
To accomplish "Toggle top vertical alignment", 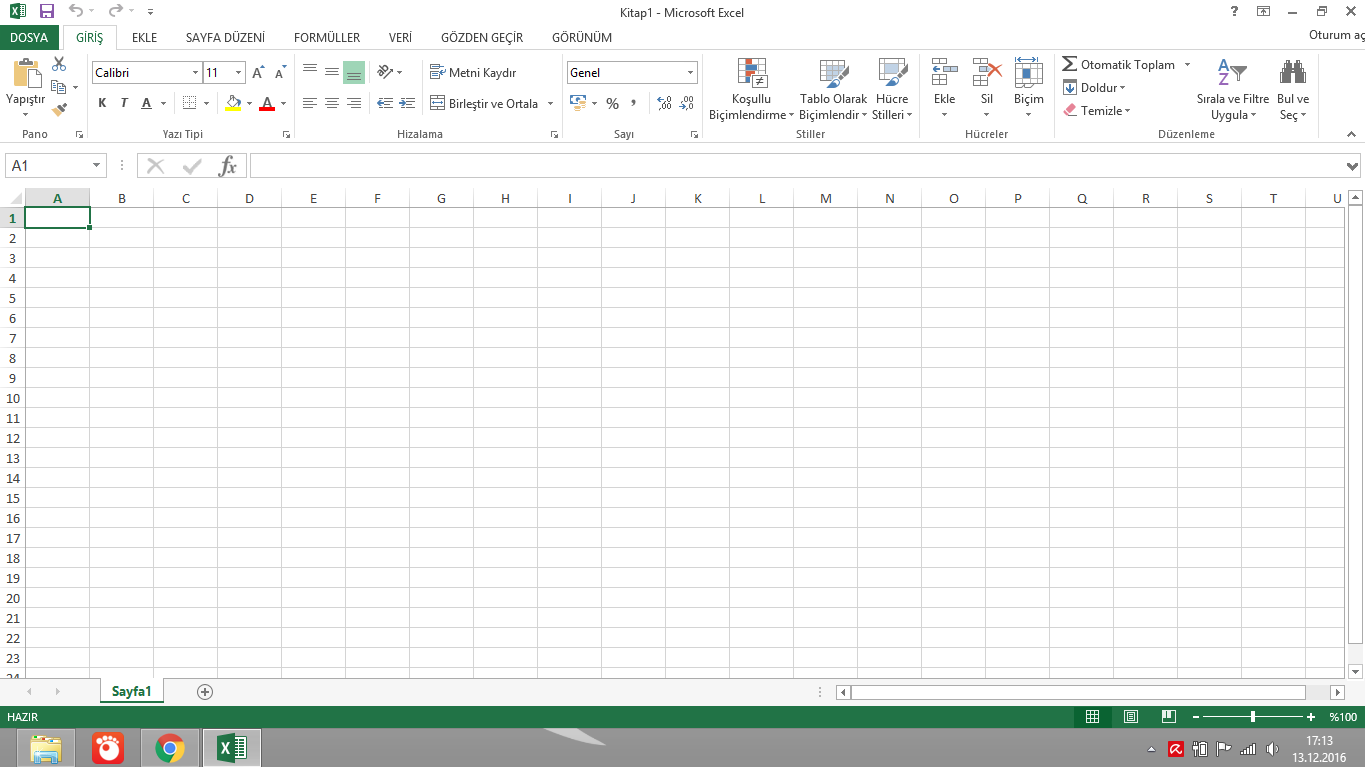I will [310, 72].
